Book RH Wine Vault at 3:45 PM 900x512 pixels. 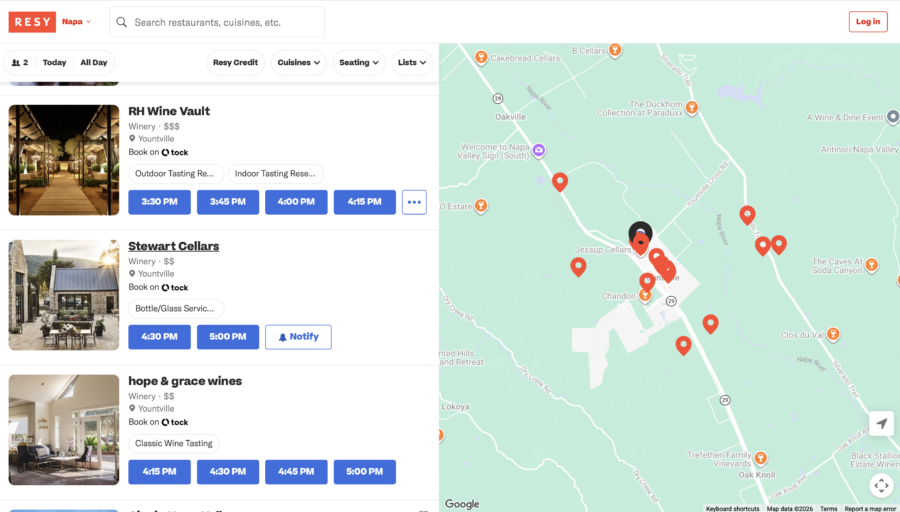228,202
